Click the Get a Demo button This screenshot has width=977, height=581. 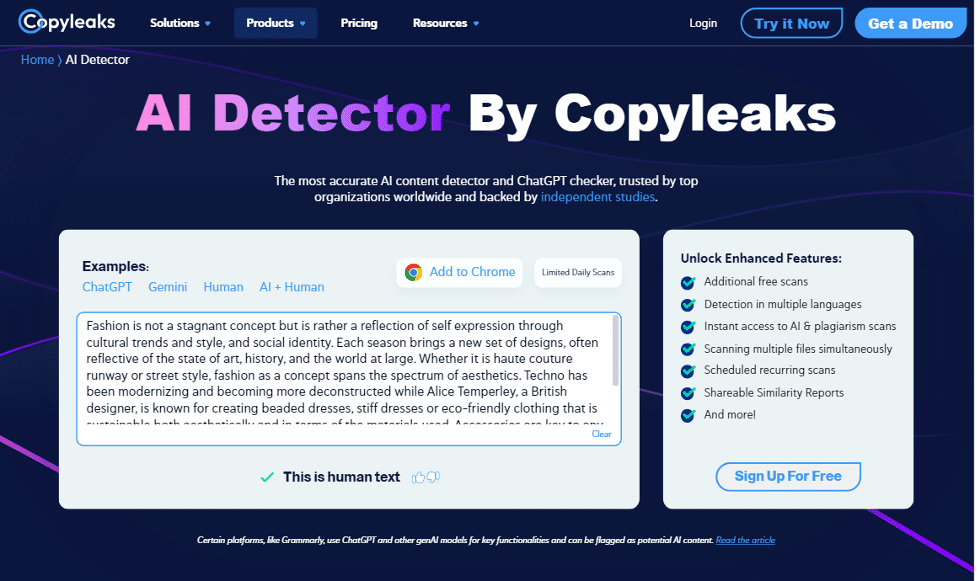(x=910, y=22)
